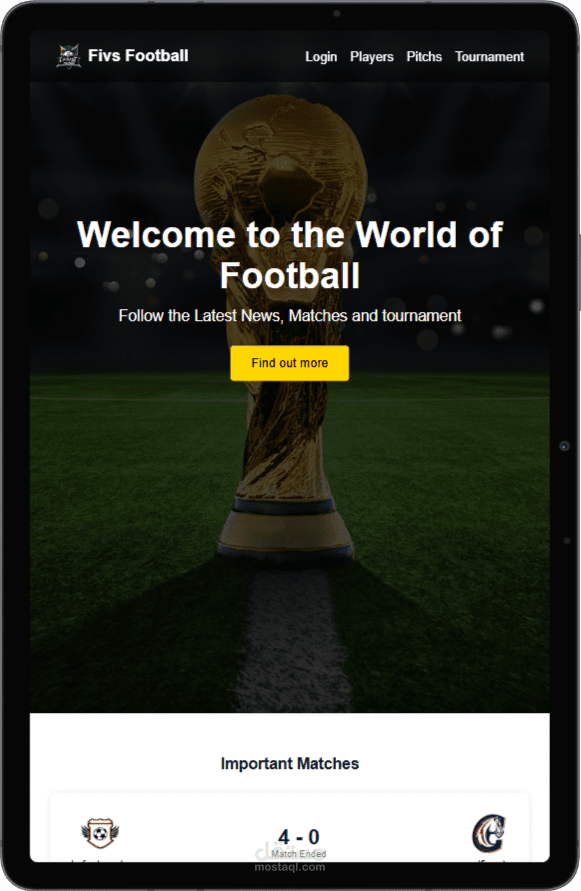This screenshot has height=891, width=581.
Task: Open the Login page from navbar
Action: coord(321,57)
